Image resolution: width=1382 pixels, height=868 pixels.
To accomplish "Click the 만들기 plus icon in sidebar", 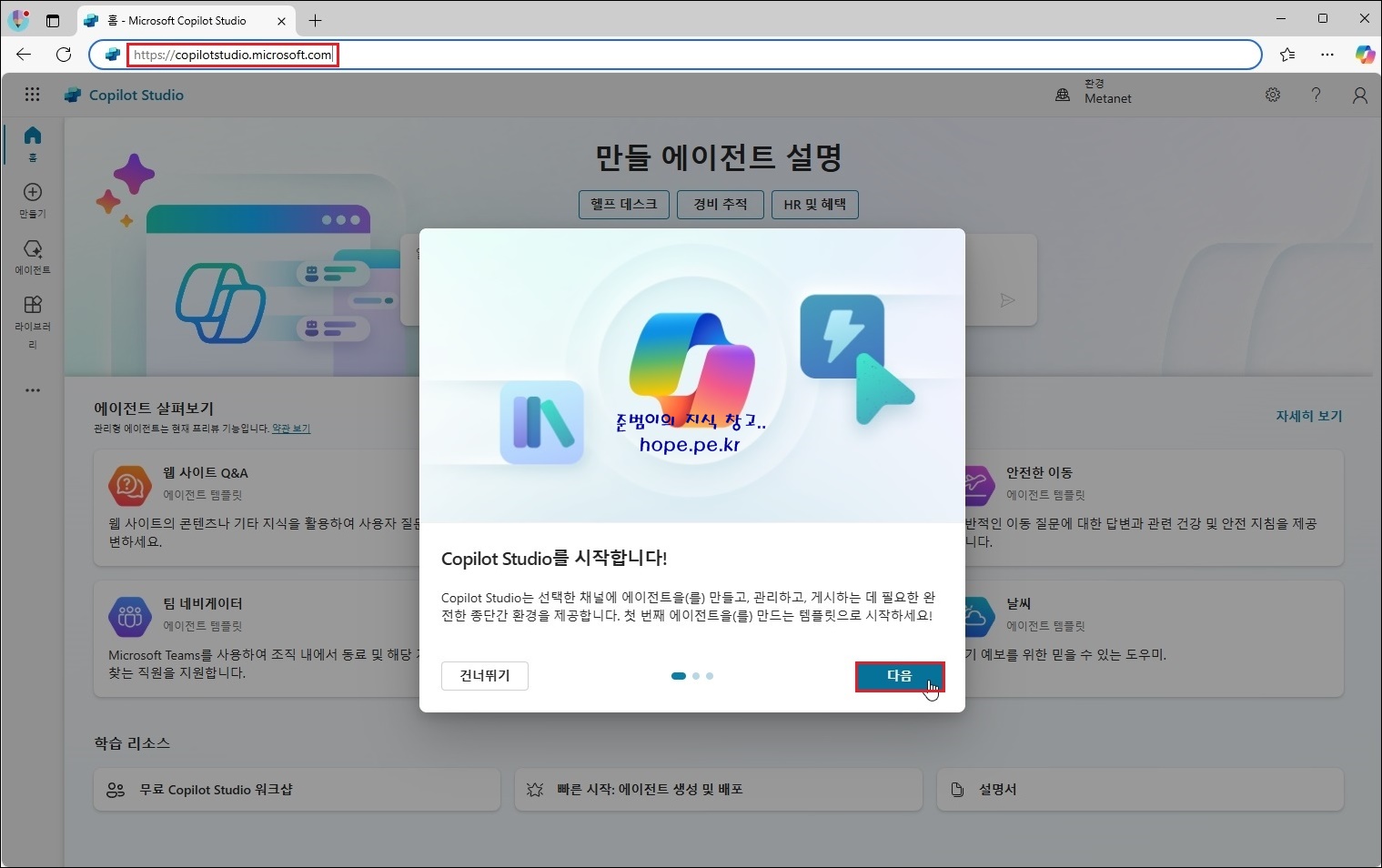I will pos(33,192).
